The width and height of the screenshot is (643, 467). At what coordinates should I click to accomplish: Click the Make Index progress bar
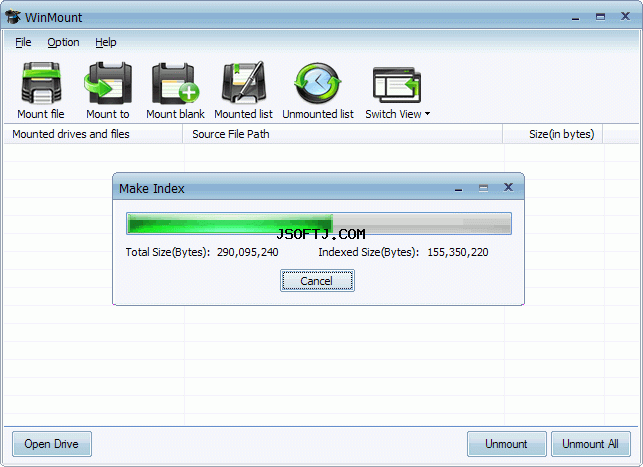319,223
